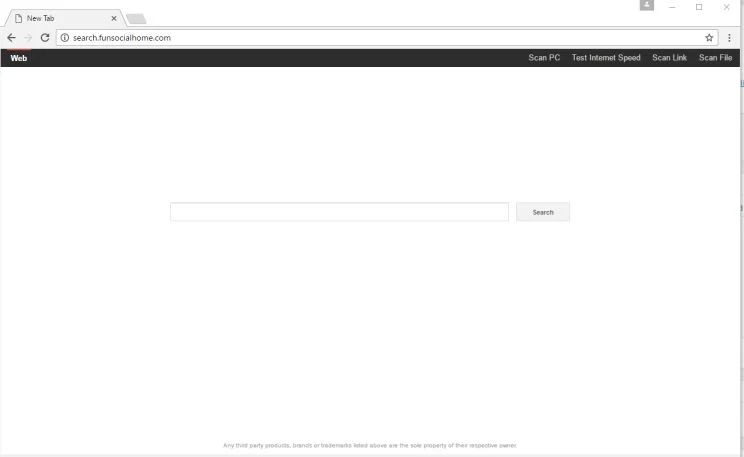This screenshot has height=457, width=744.
Task: Click the third party trademarks disclaimer text
Action: (370, 445)
